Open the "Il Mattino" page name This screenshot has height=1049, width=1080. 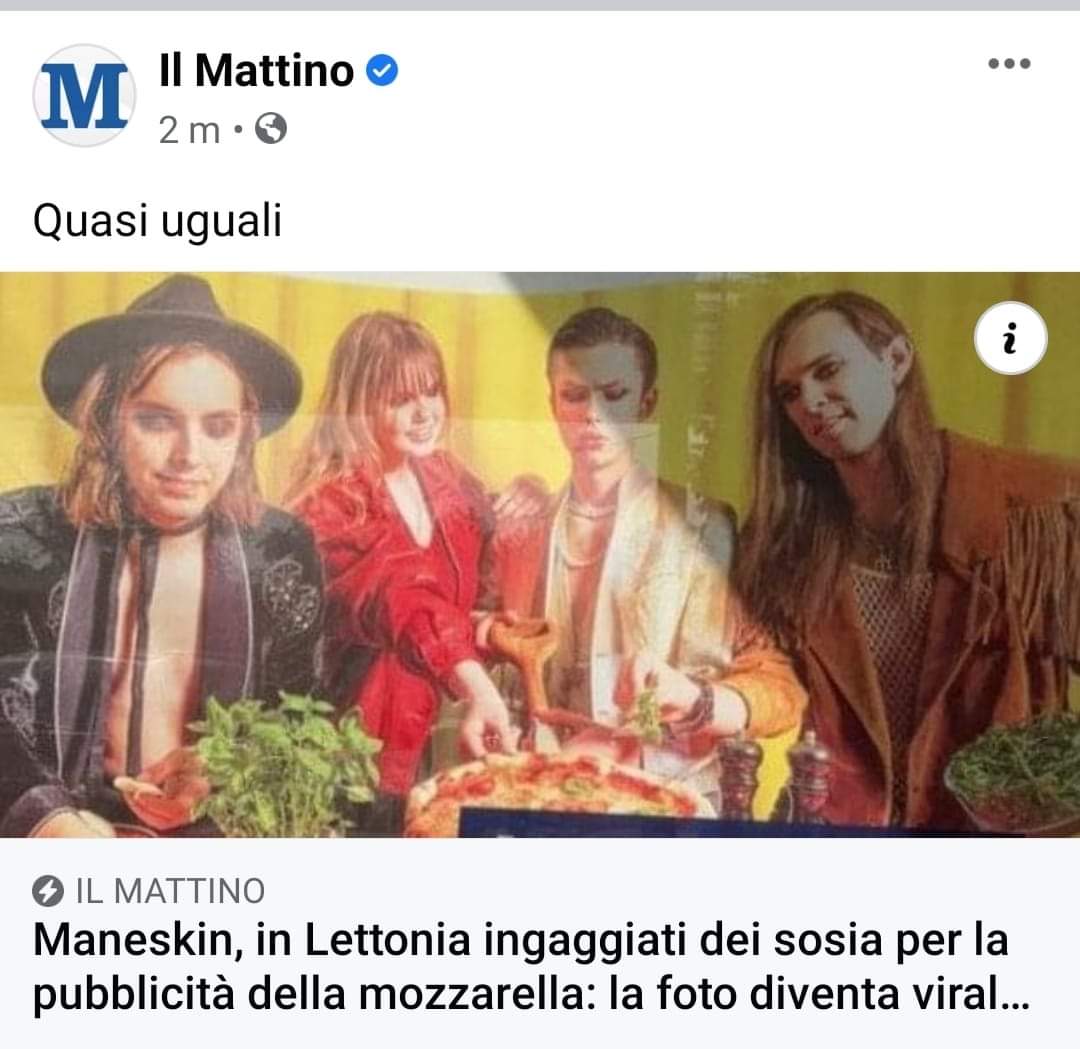click(256, 71)
